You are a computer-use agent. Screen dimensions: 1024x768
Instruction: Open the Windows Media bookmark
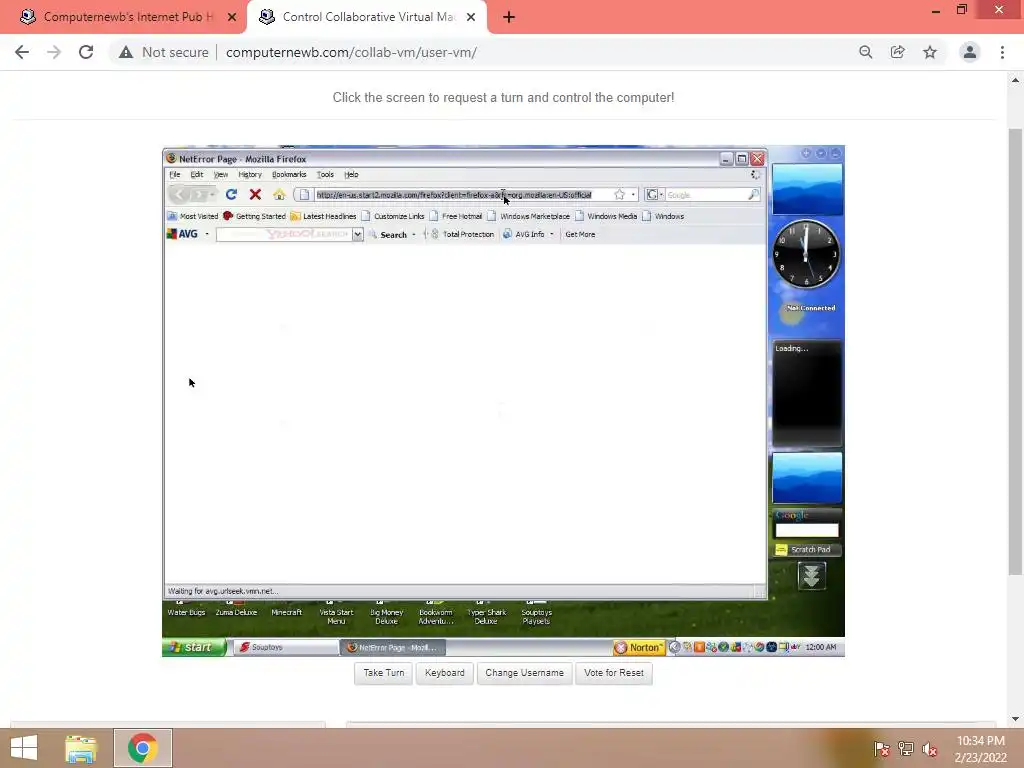(x=606, y=216)
